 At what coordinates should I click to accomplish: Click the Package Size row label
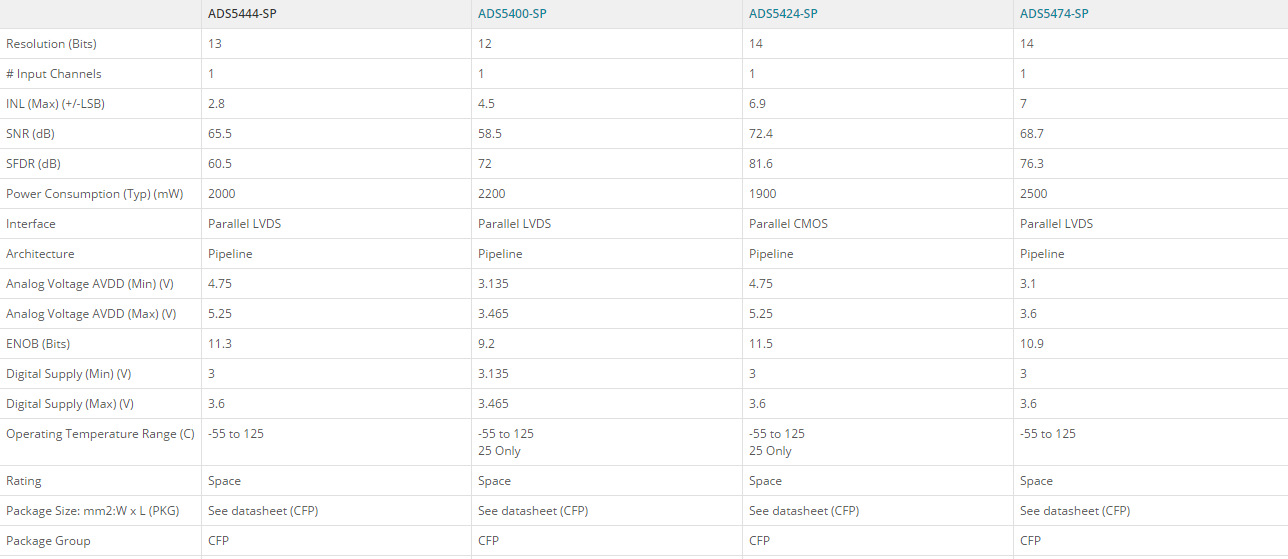91,511
